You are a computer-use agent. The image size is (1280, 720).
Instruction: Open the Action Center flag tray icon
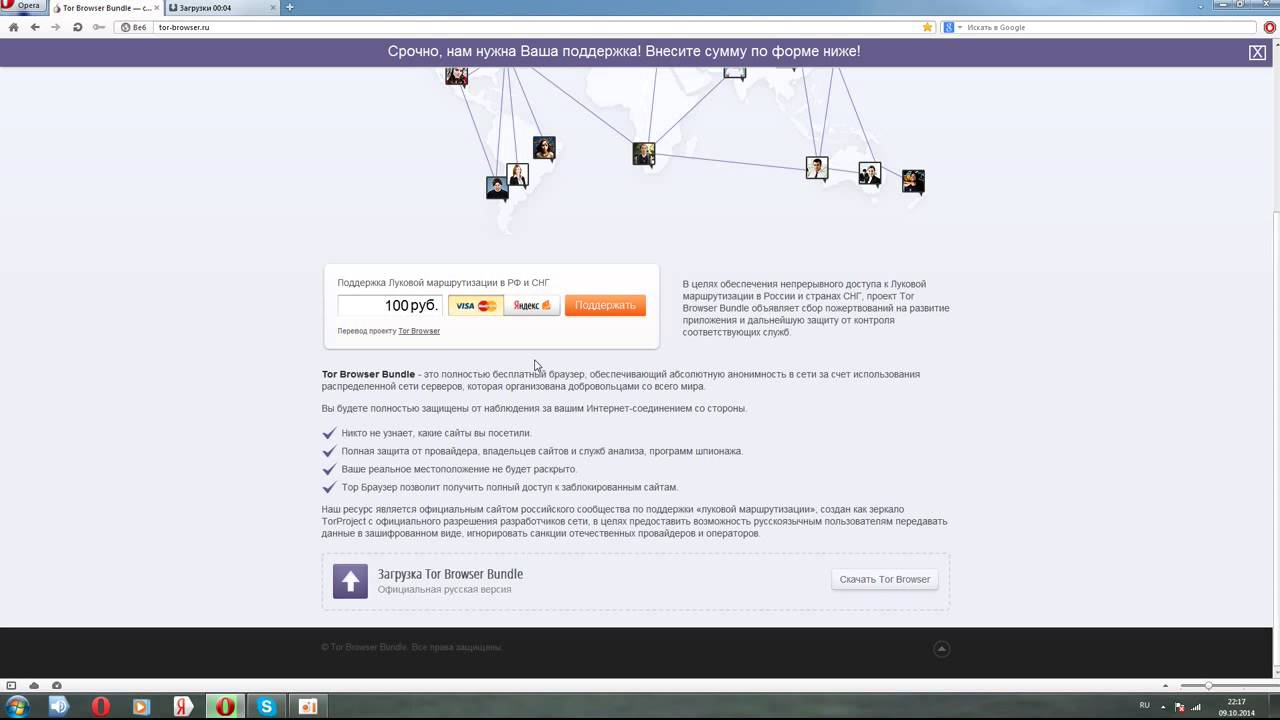1181,706
